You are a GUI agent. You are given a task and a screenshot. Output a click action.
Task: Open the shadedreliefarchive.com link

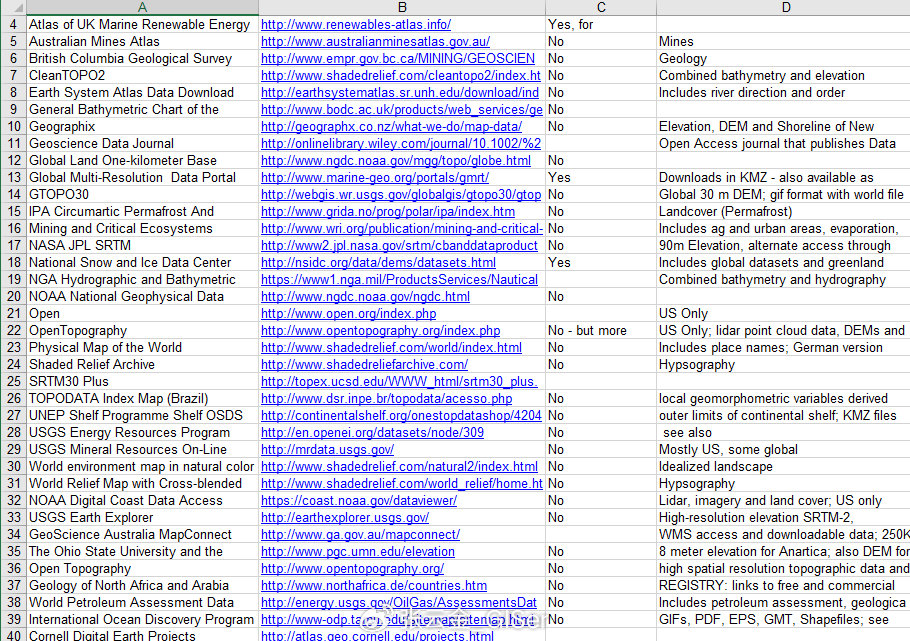364,365
